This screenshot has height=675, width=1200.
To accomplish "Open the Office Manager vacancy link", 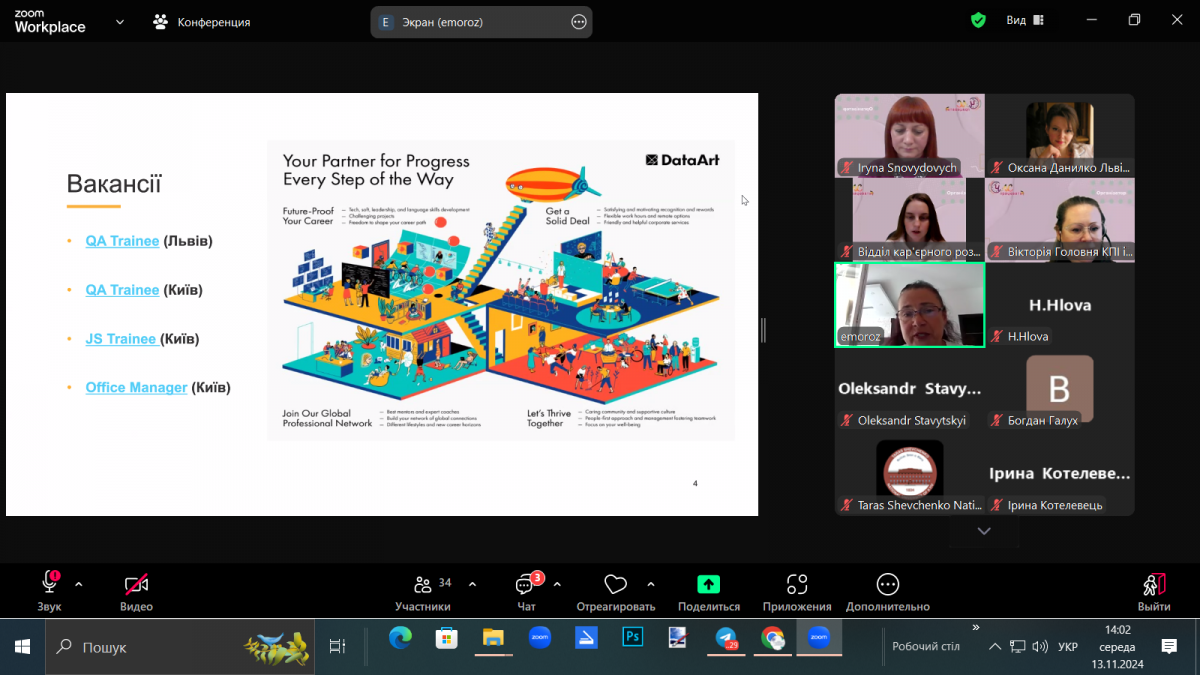I will click(136, 387).
